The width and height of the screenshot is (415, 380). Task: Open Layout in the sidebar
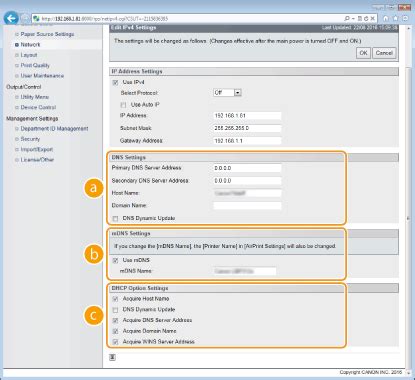coord(29,55)
